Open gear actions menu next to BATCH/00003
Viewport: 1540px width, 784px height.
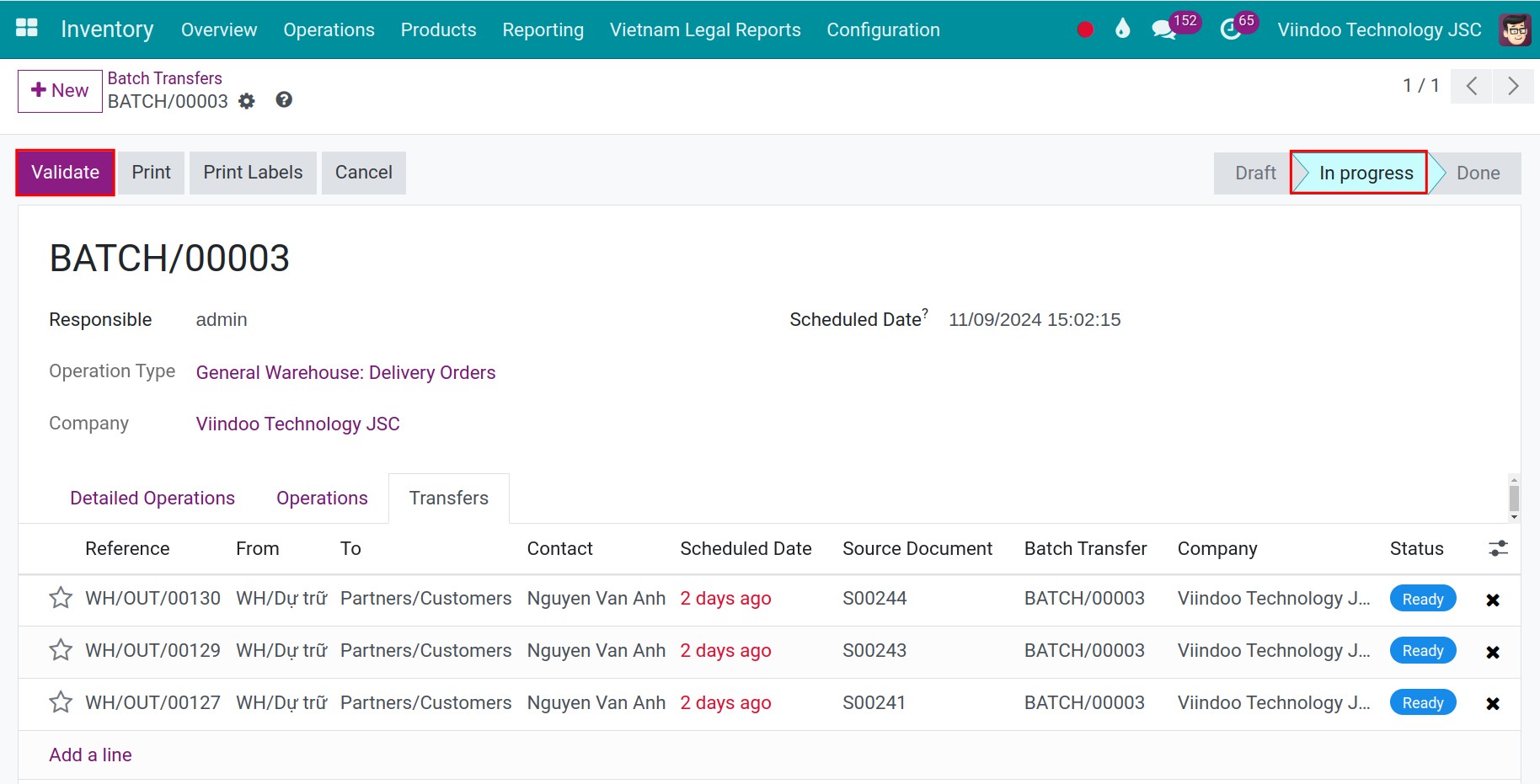246,101
